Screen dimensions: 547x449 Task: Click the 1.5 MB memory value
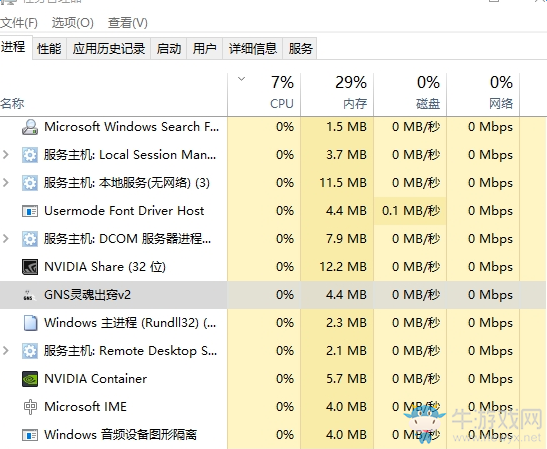[x=346, y=127]
